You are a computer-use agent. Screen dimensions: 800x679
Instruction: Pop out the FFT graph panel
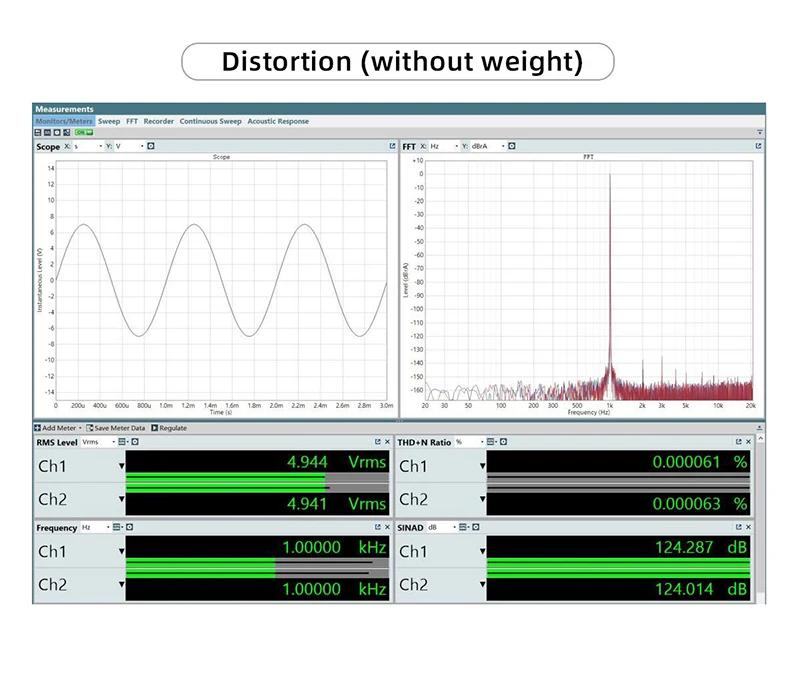pos(759,146)
